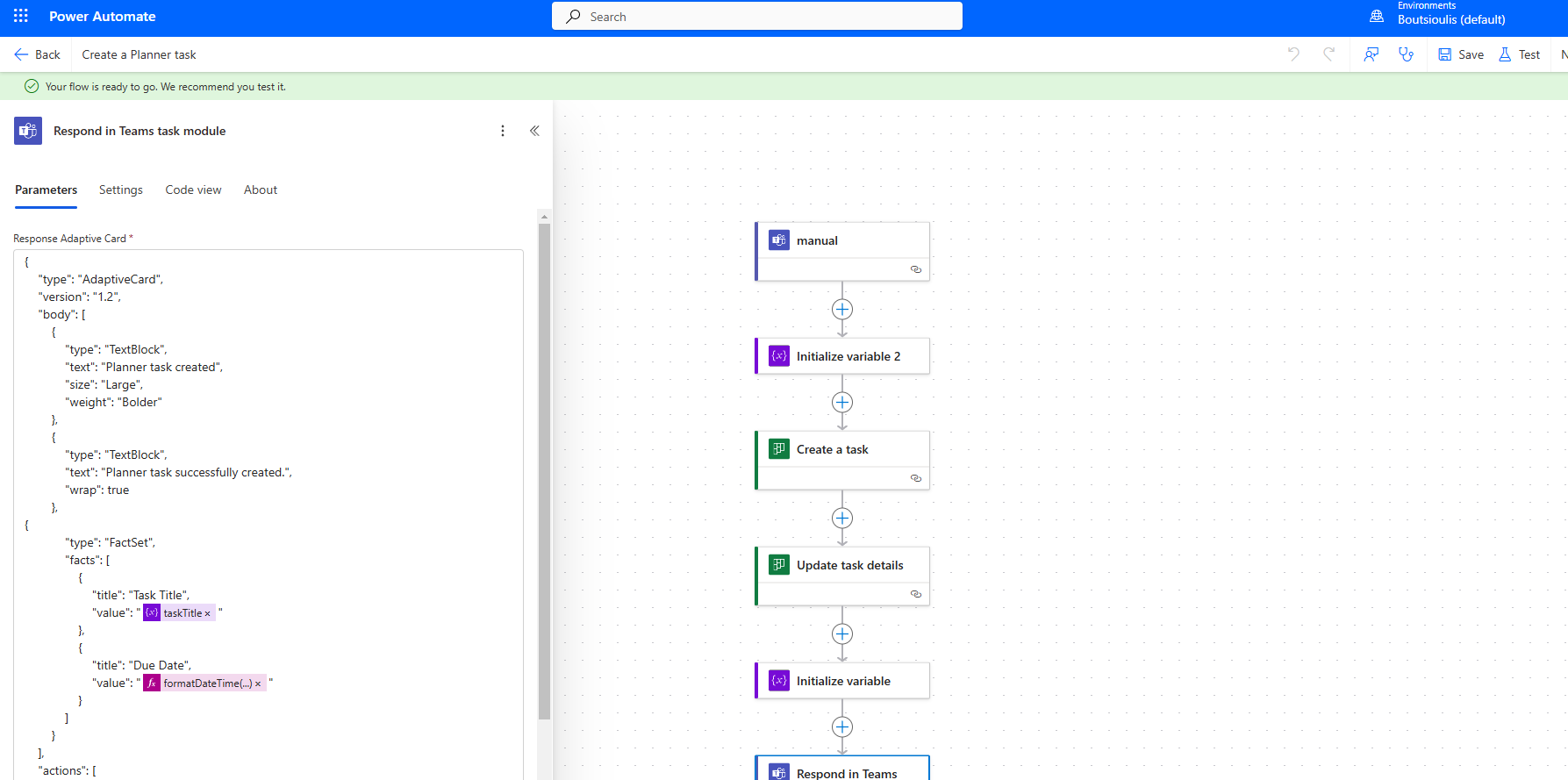
Task: Switch to the Settings tab
Action: [121, 190]
